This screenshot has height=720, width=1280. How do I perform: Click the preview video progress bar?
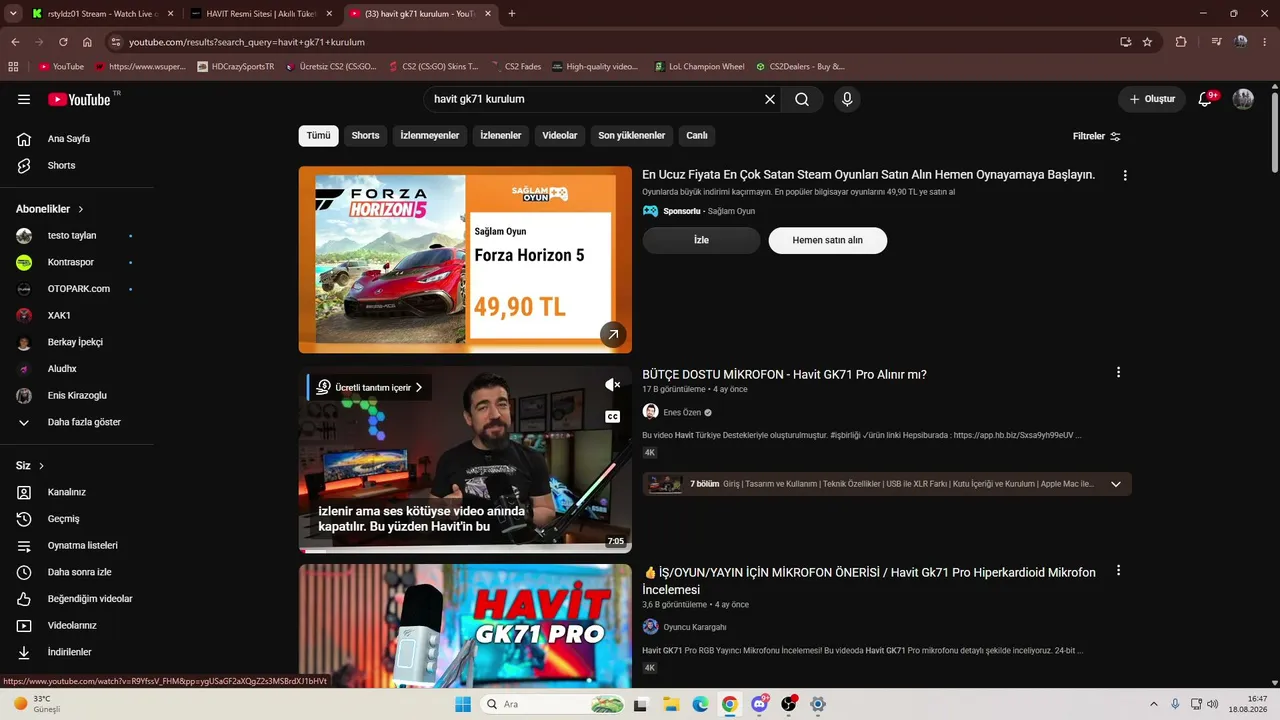465,551
